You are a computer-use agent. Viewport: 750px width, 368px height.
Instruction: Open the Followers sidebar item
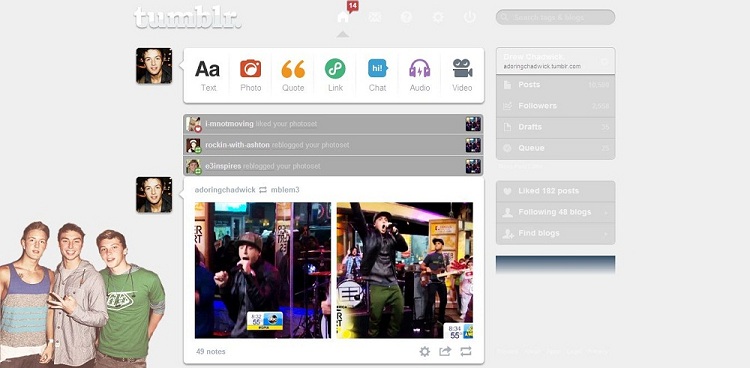(555, 106)
